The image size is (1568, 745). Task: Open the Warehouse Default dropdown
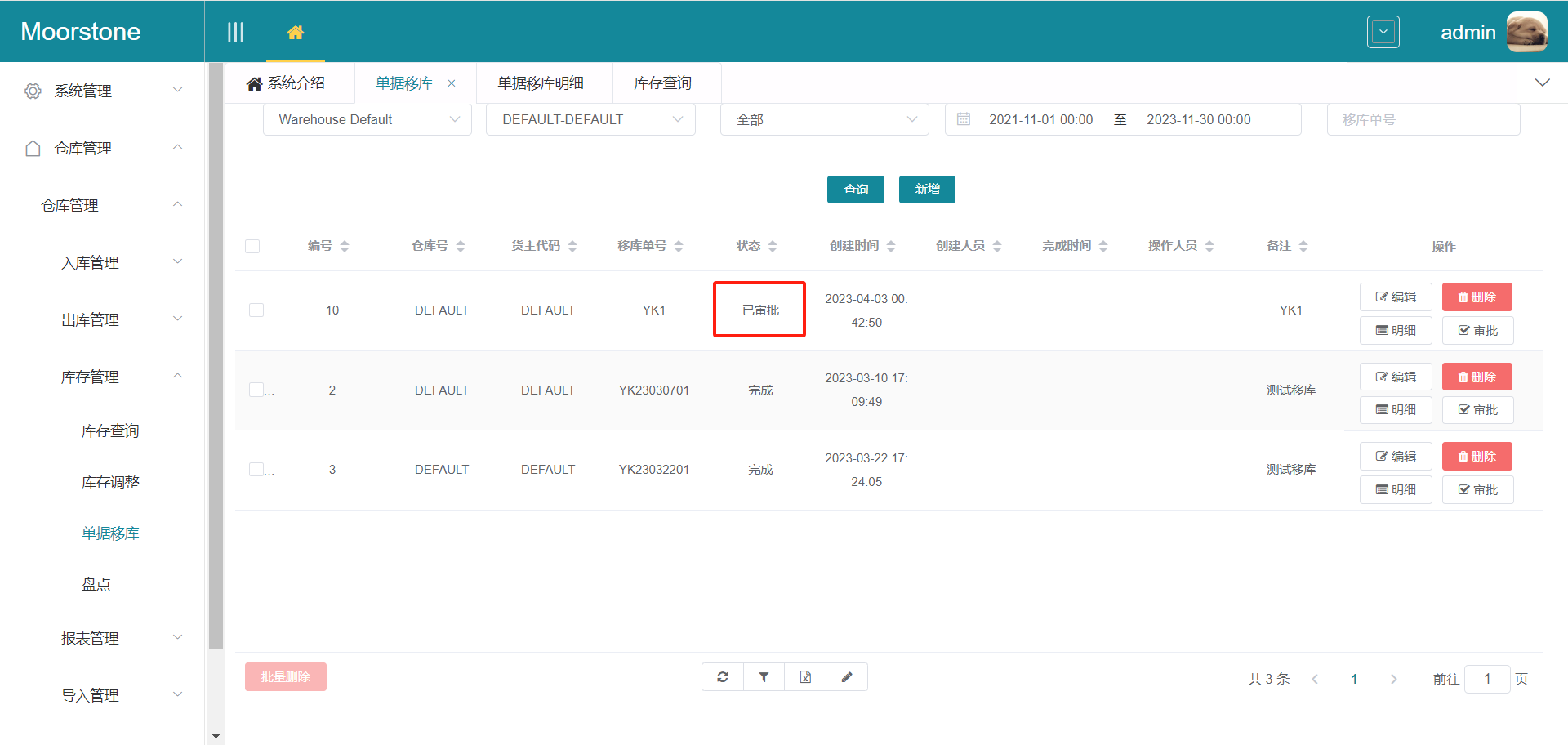[367, 118]
